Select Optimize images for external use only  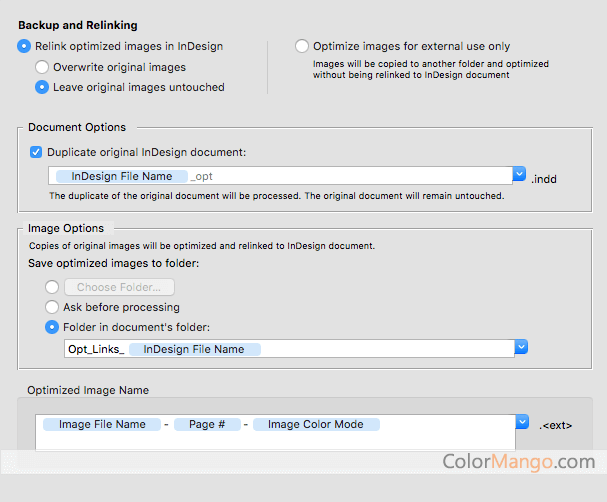coord(302,46)
